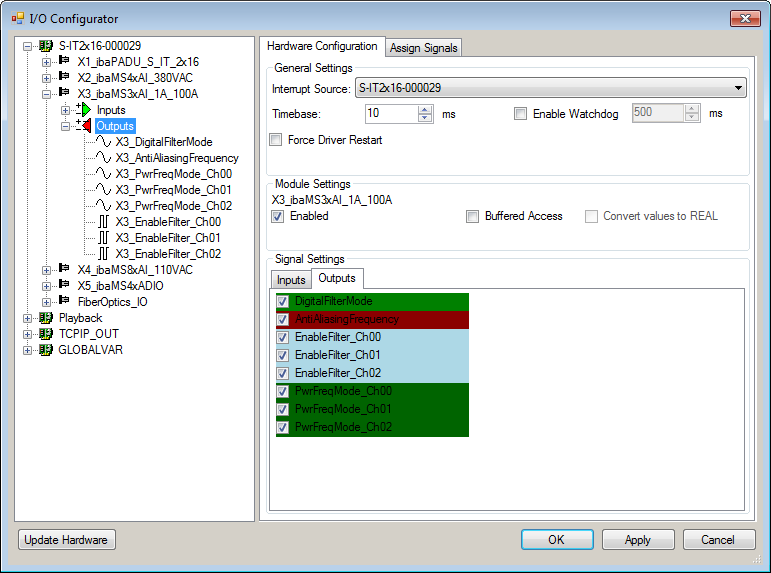Select the Outputs label in tree

tap(115, 126)
